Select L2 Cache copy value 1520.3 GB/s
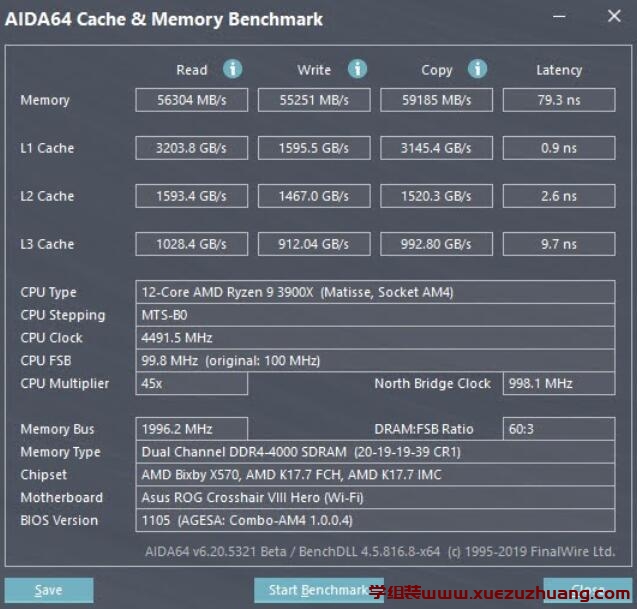 pyautogui.click(x=436, y=196)
